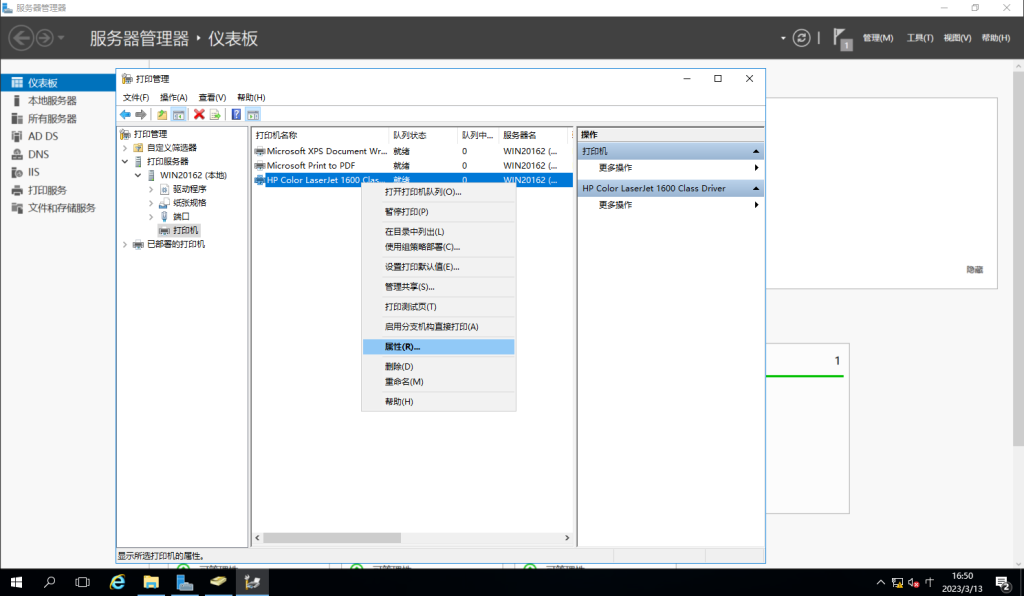The height and width of the screenshot is (596, 1024).
Task: Expand the 端口 tree arrow
Action: point(152,217)
